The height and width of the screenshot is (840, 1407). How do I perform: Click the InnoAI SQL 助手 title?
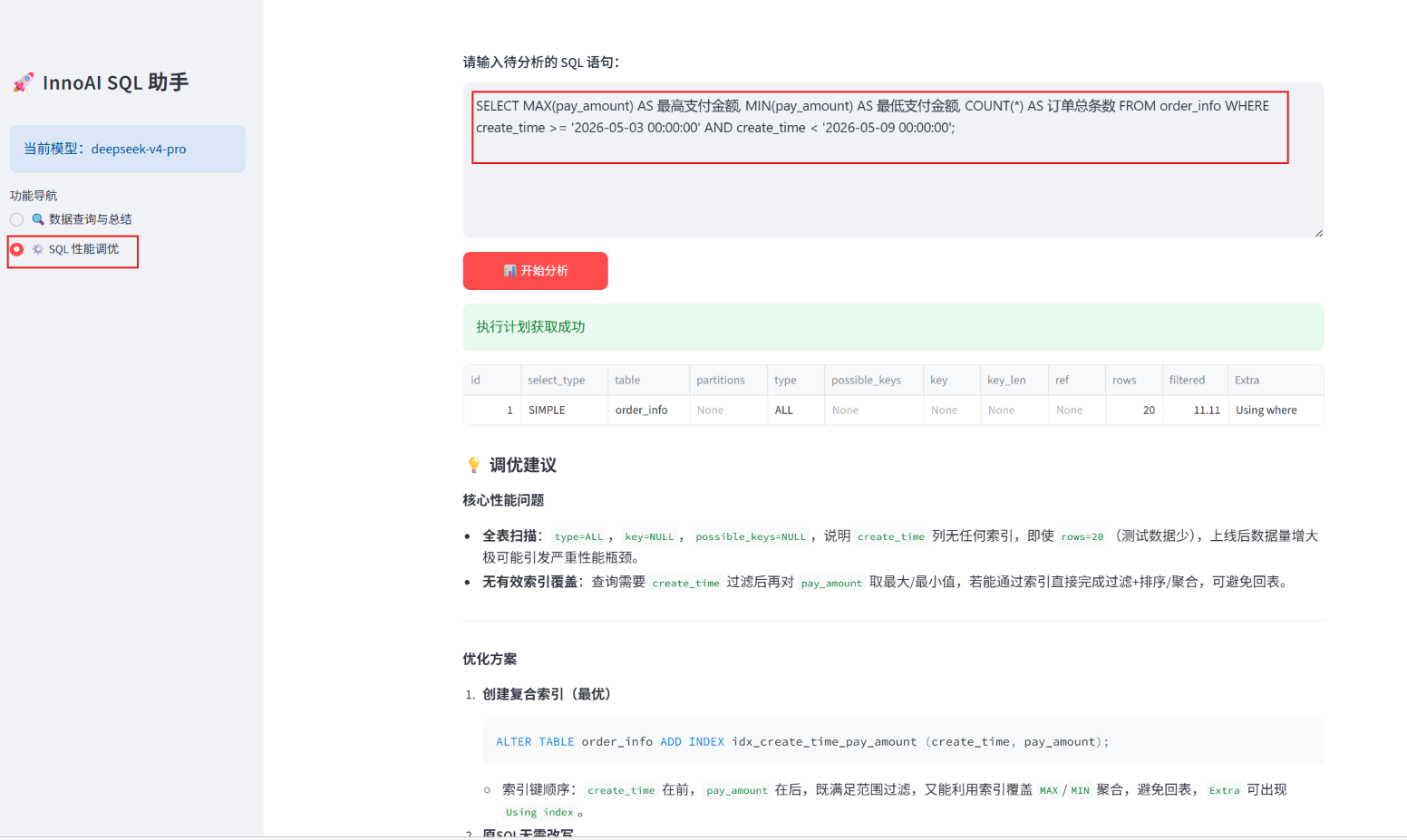click(x=115, y=82)
